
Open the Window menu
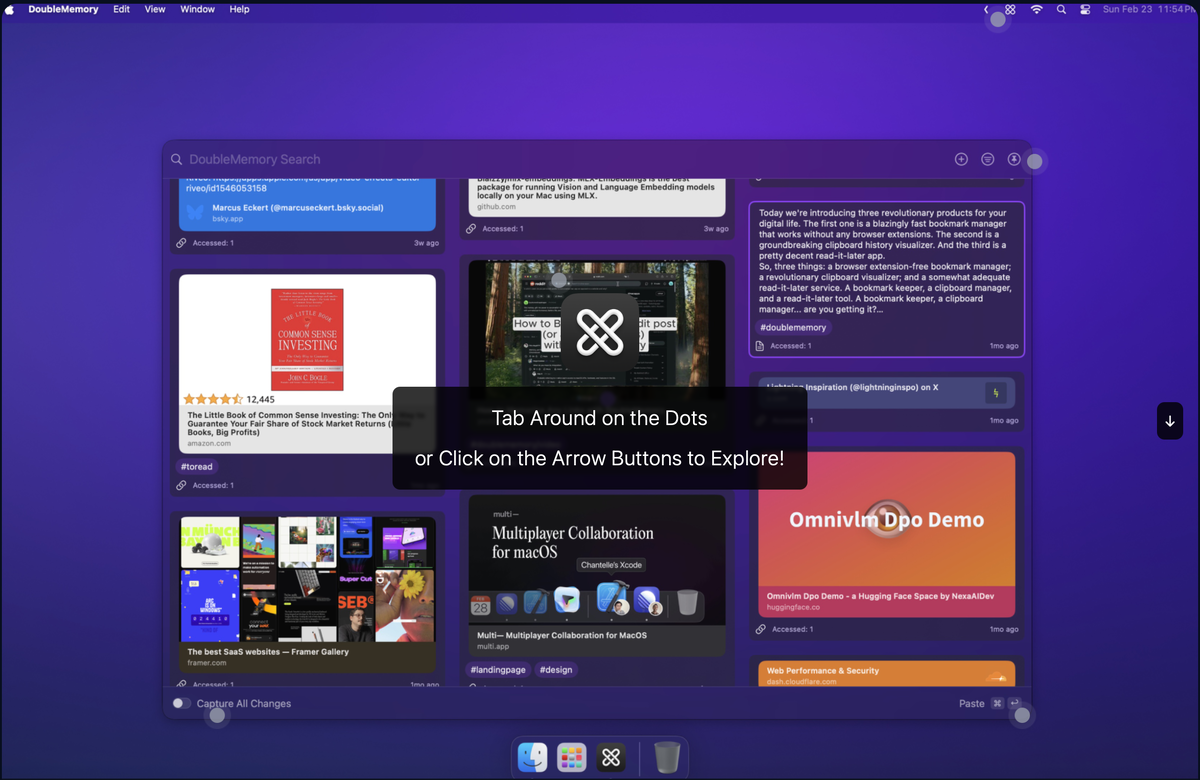point(197,9)
